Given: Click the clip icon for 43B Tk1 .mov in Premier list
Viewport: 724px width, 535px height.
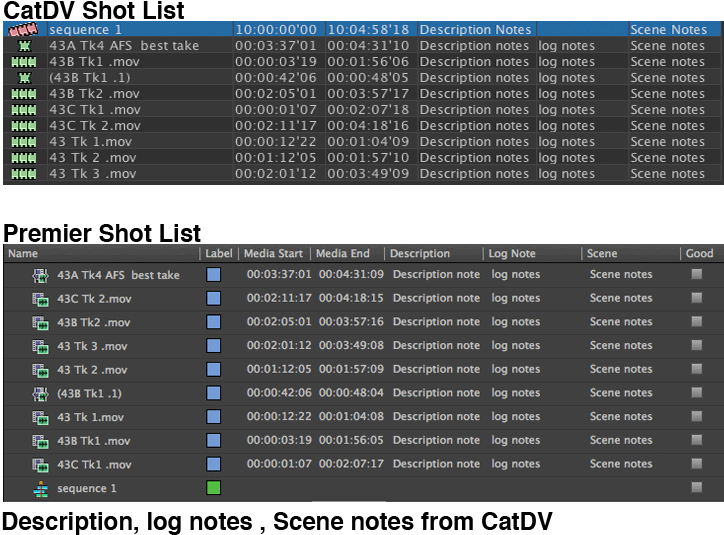Looking at the screenshot, I should 40,441.
